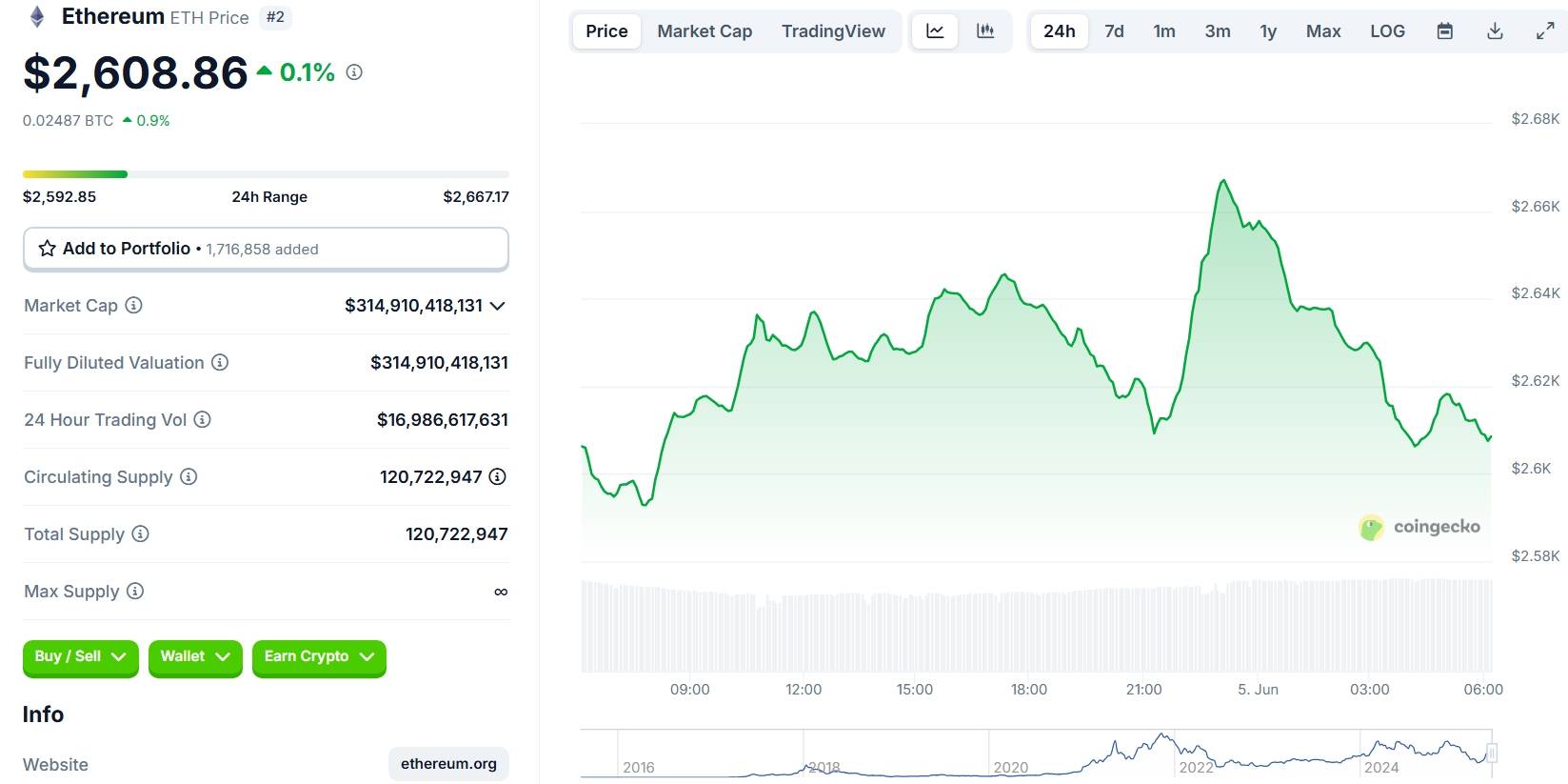Click info icon beside Circulating Supply value

[497, 476]
